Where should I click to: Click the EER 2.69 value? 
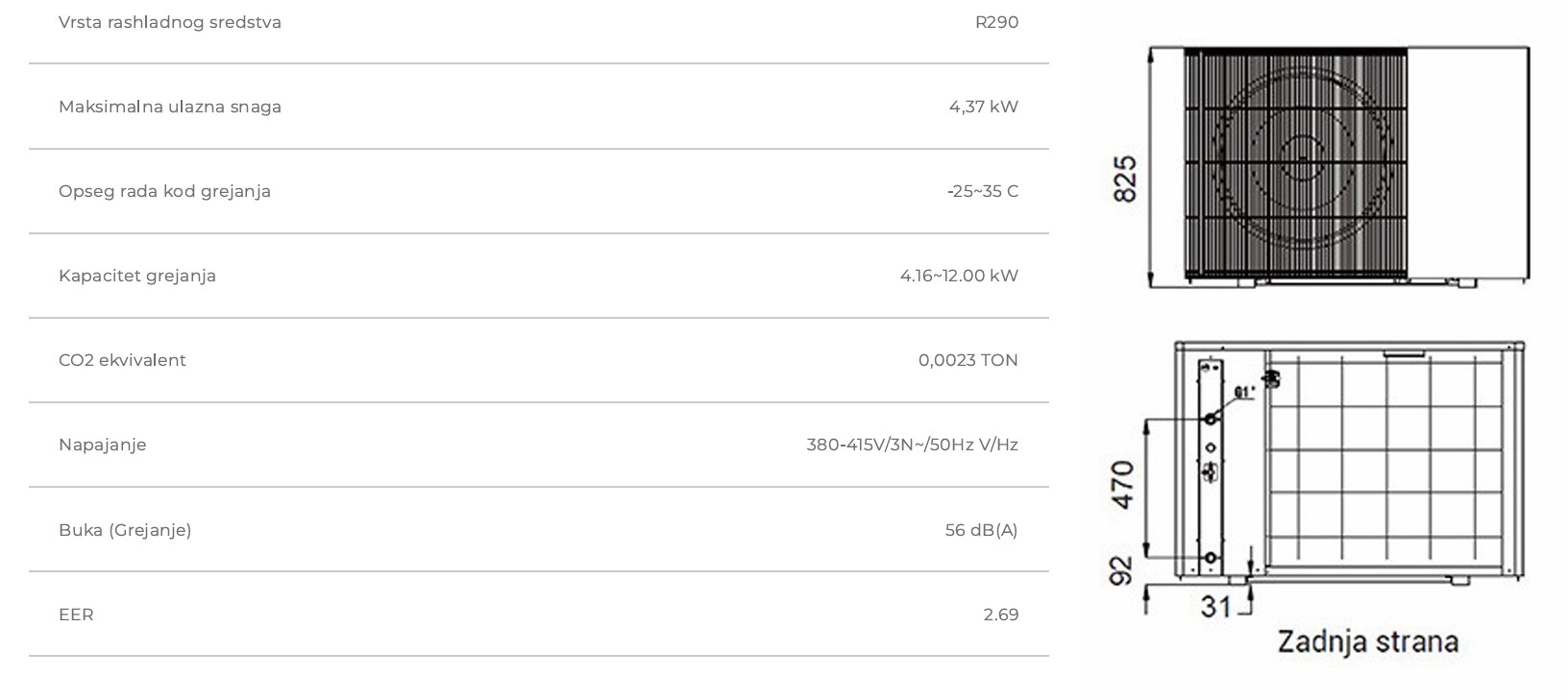[1000, 615]
